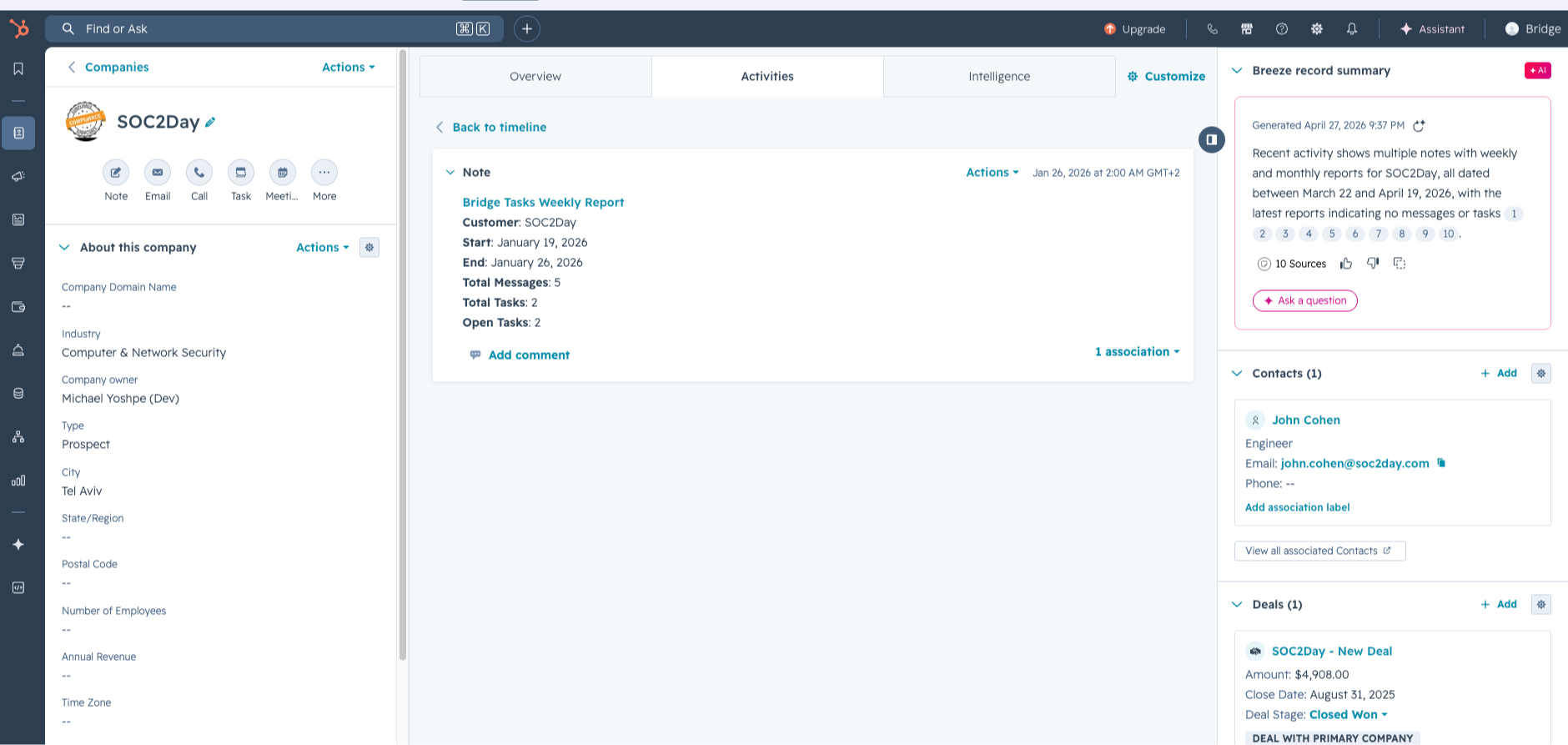Log a Call for the company

(x=199, y=173)
